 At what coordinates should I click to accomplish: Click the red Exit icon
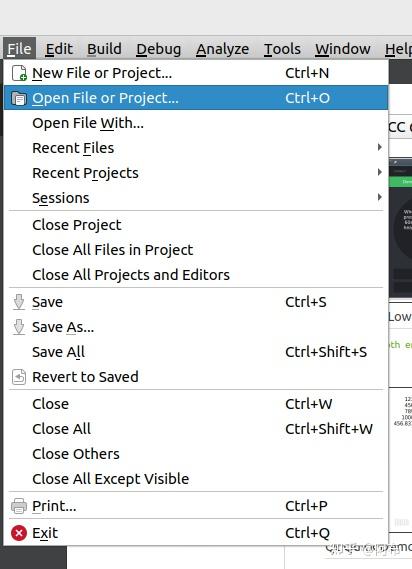point(19,533)
